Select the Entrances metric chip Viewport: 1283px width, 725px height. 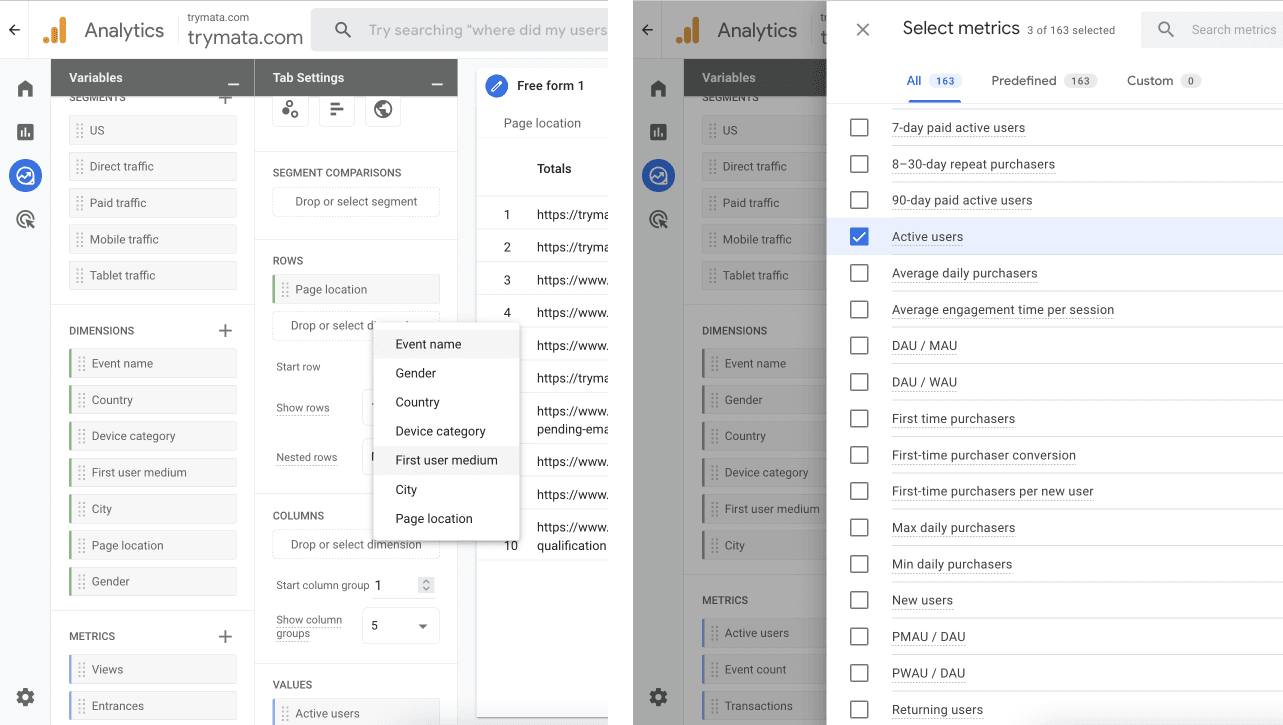click(153, 705)
